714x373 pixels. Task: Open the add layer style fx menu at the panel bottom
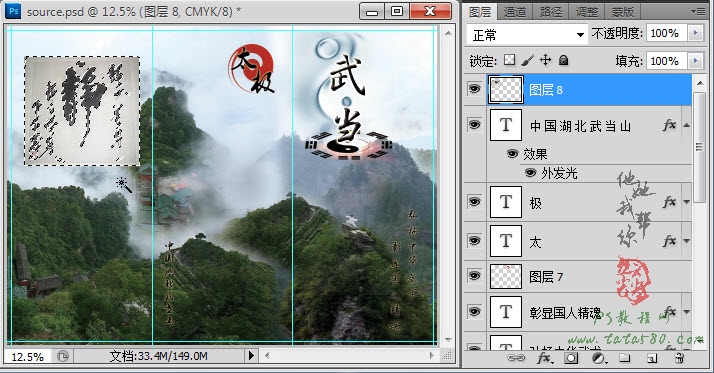(x=545, y=358)
